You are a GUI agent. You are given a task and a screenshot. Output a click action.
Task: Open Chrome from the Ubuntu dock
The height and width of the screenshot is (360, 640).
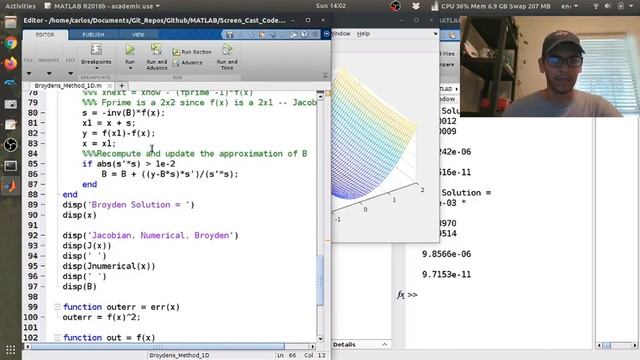coord(11,43)
